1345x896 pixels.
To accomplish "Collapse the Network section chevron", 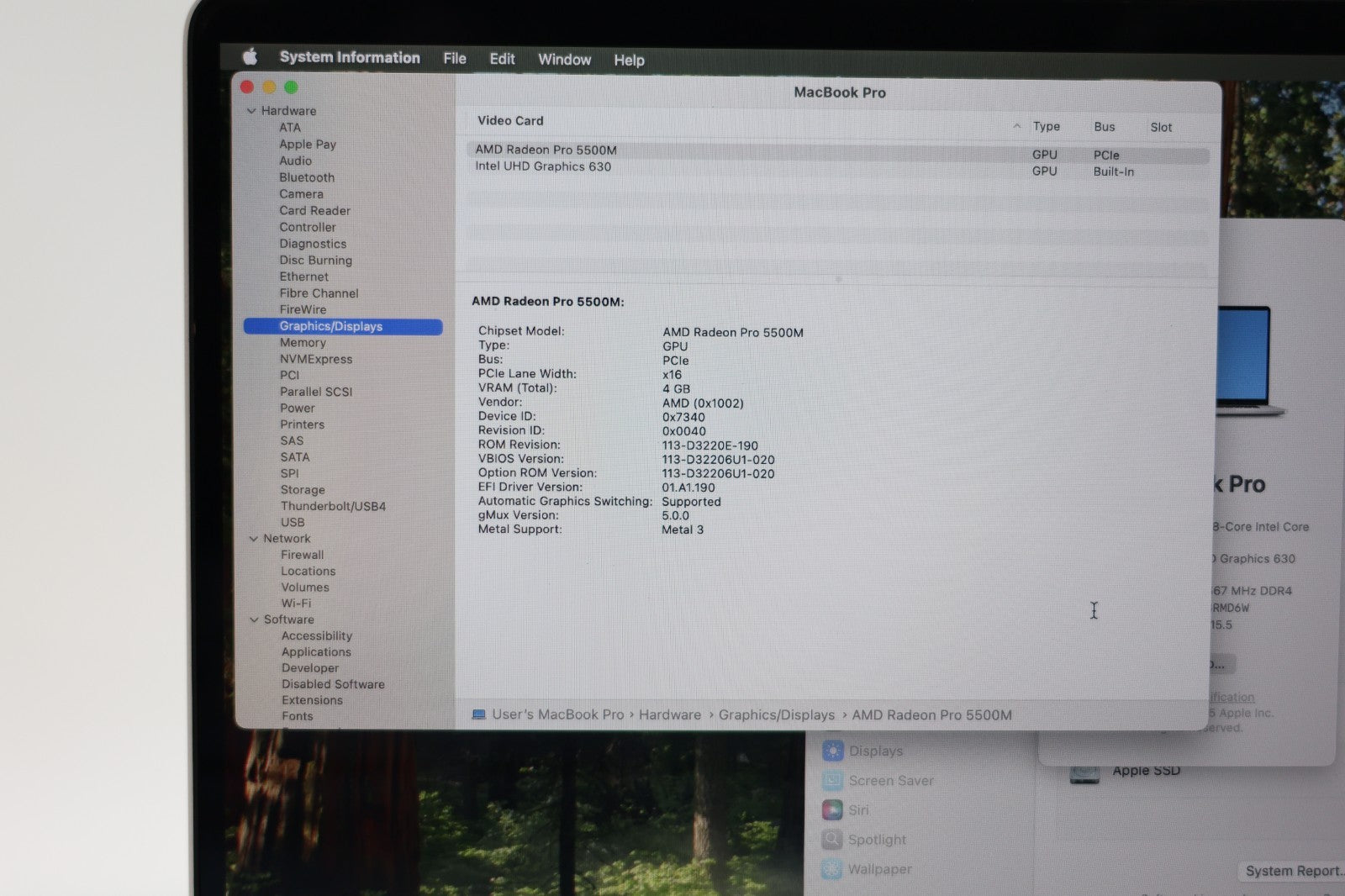I will tap(253, 539).
